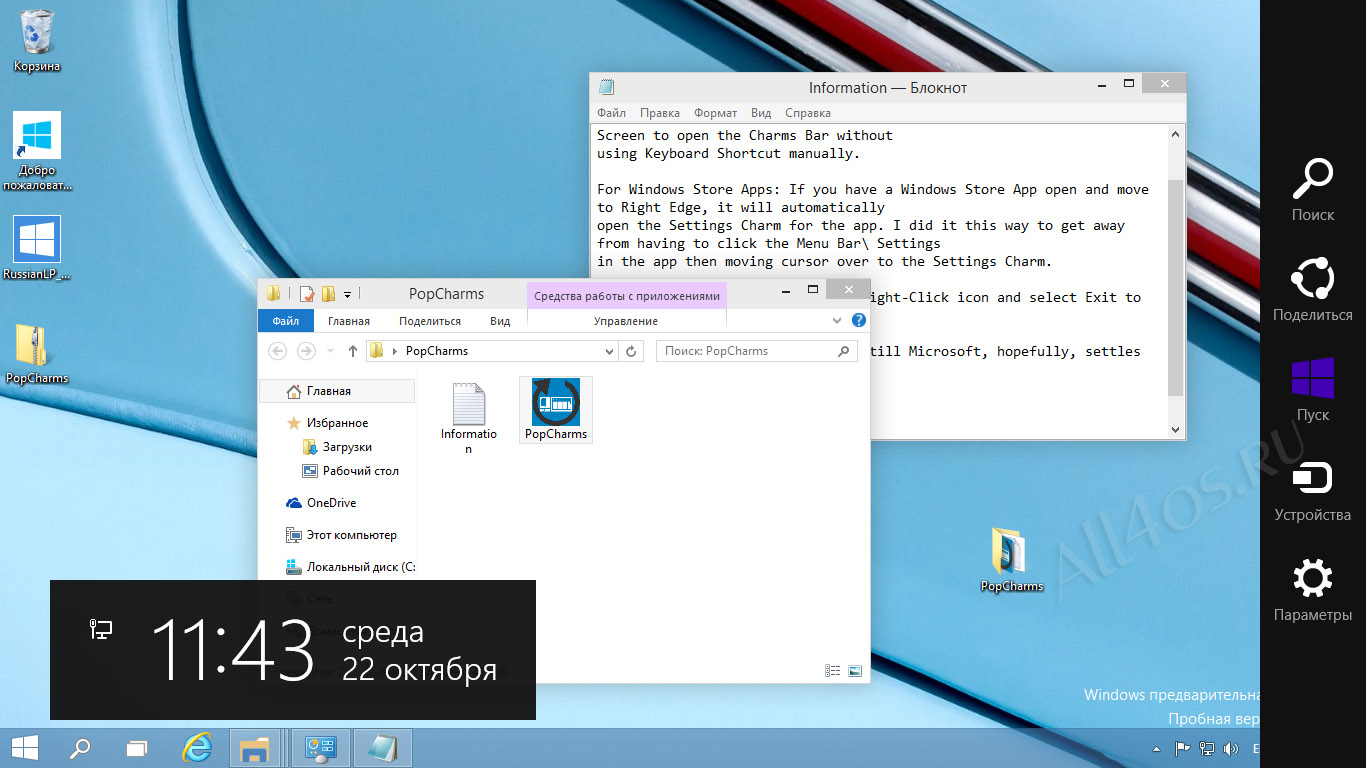This screenshot has height=768, width=1366.
Task: Select the PopCharms application file in Explorer
Action: point(556,409)
